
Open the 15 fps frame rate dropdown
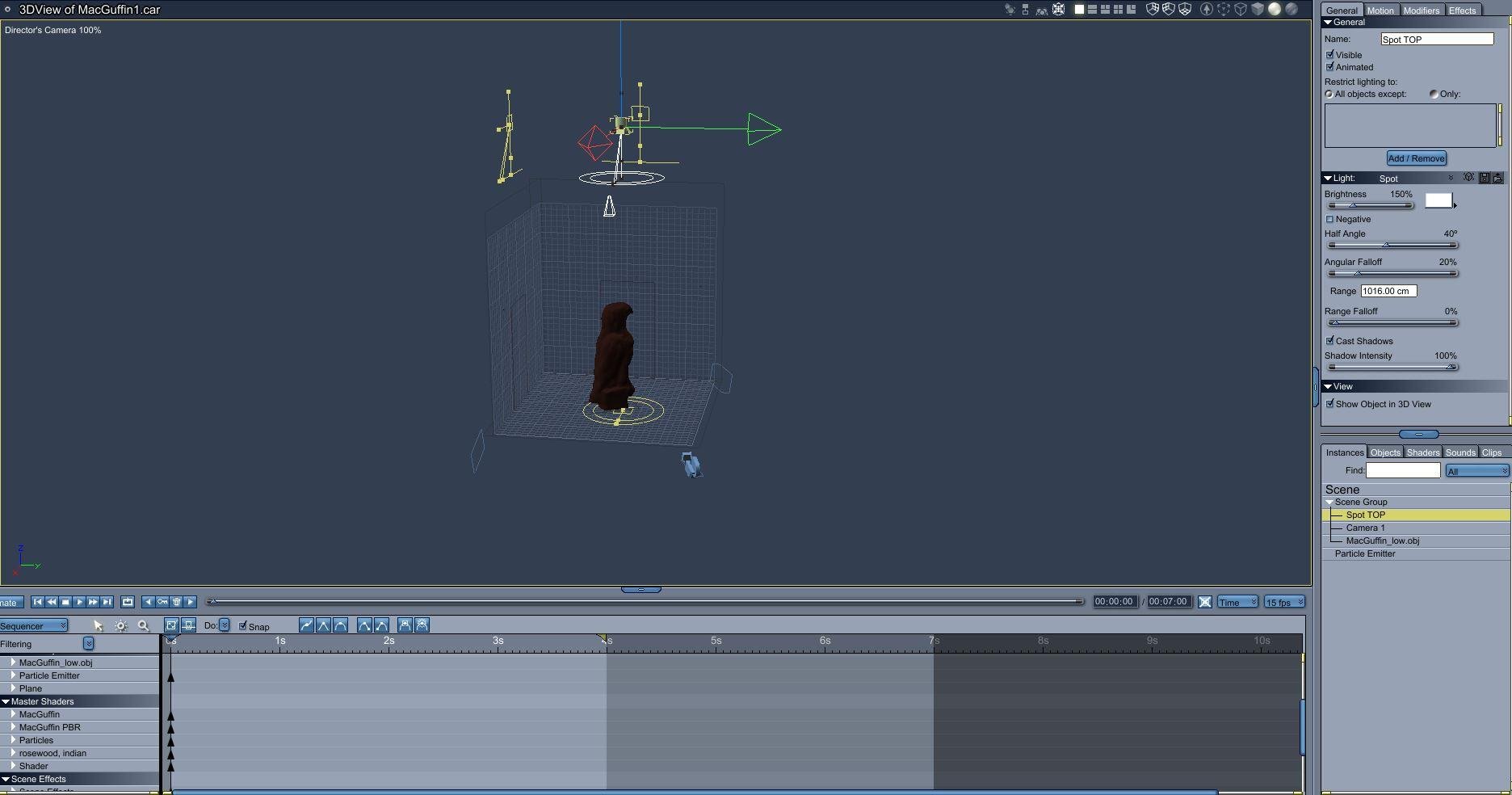pyautogui.click(x=1284, y=603)
